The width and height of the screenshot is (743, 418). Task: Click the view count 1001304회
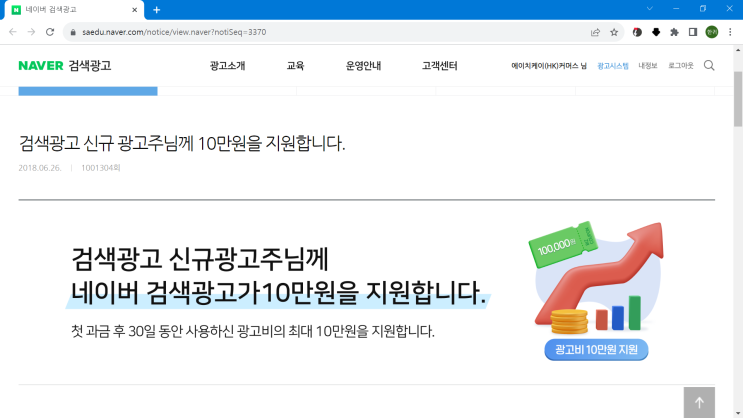coord(100,168)
